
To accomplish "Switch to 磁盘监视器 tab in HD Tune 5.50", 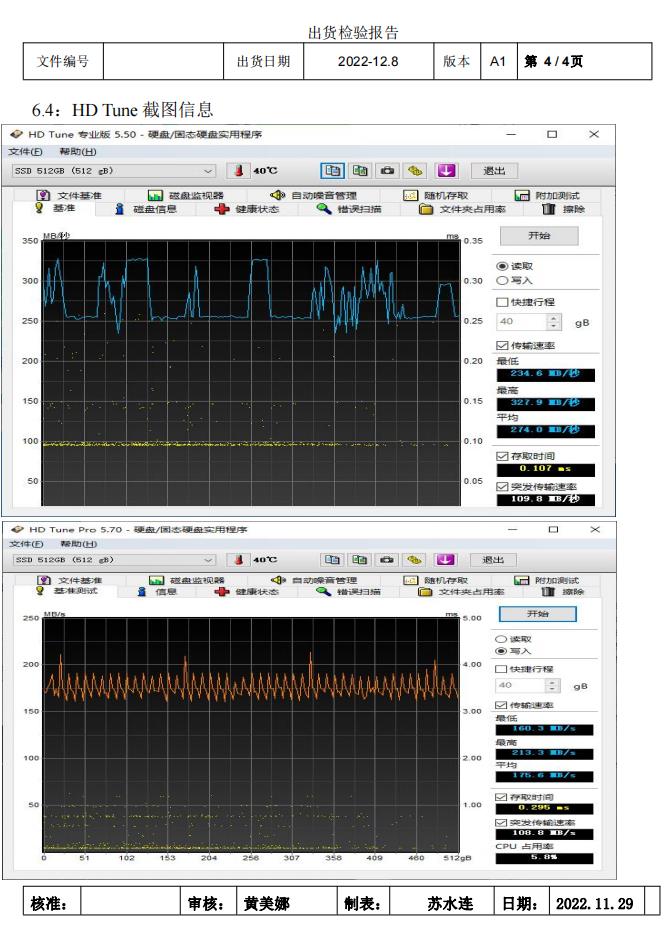I will click(x=187, y=195).
